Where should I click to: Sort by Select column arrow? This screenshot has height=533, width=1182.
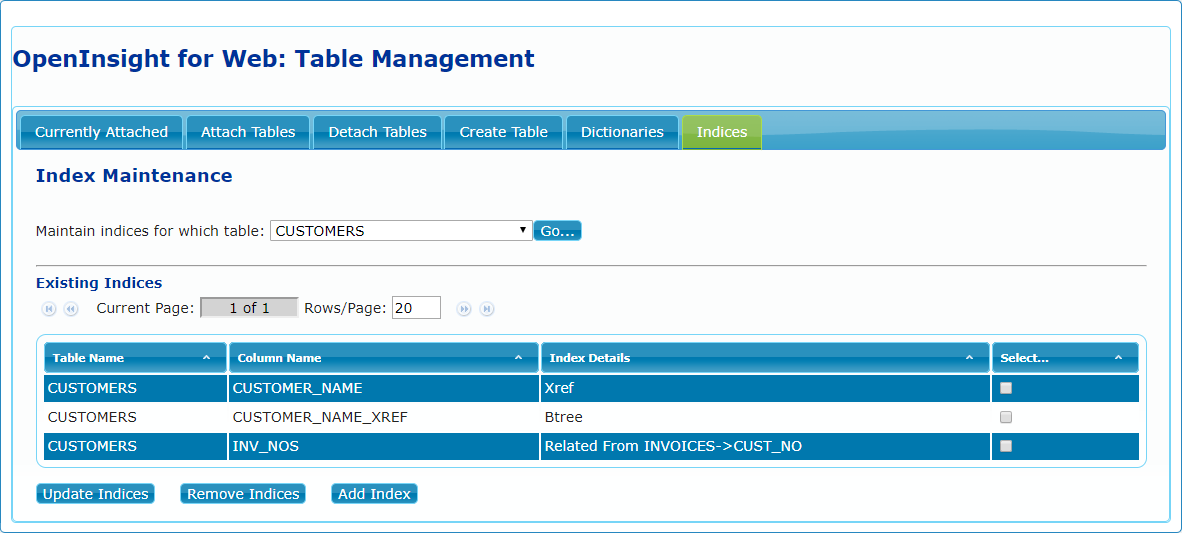[1119, 358]
